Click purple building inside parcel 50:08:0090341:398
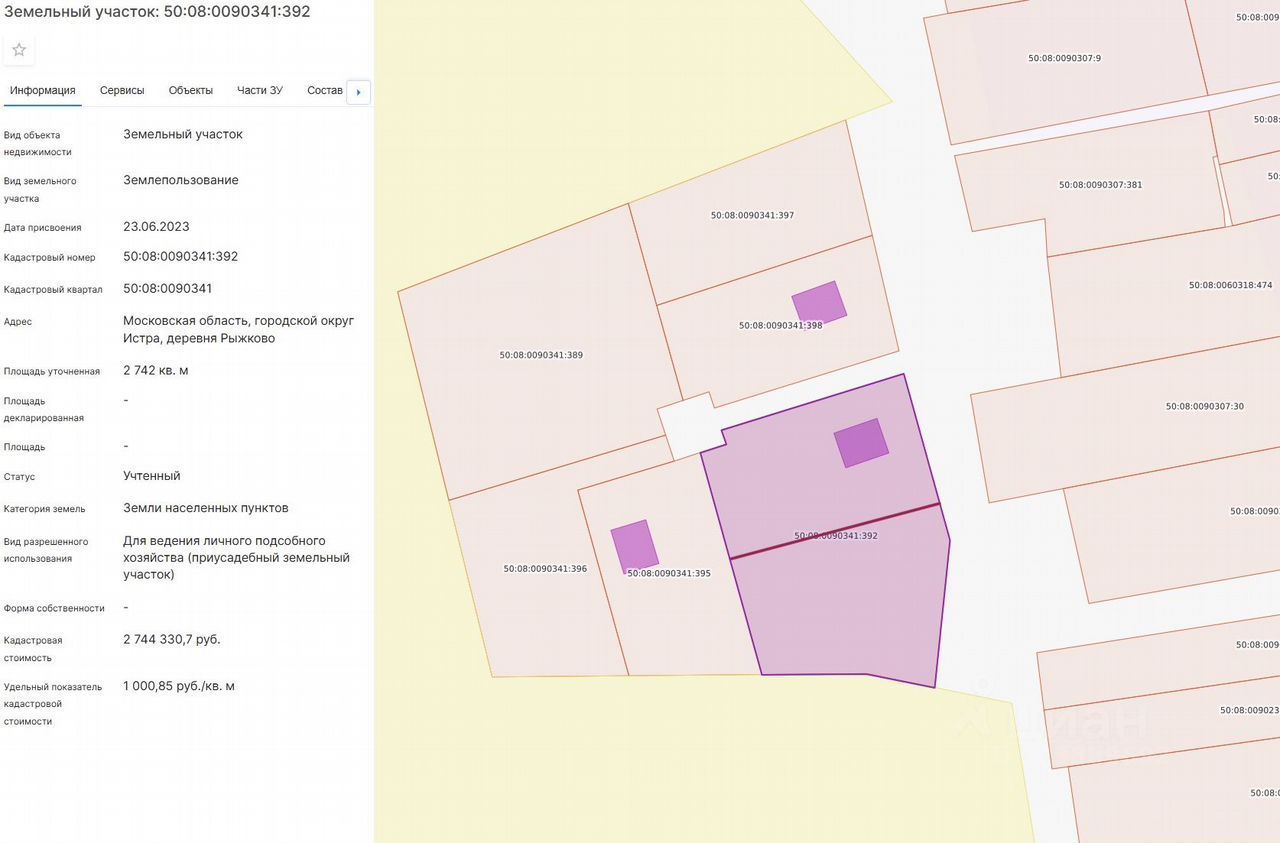 click(x=819, y=303)
